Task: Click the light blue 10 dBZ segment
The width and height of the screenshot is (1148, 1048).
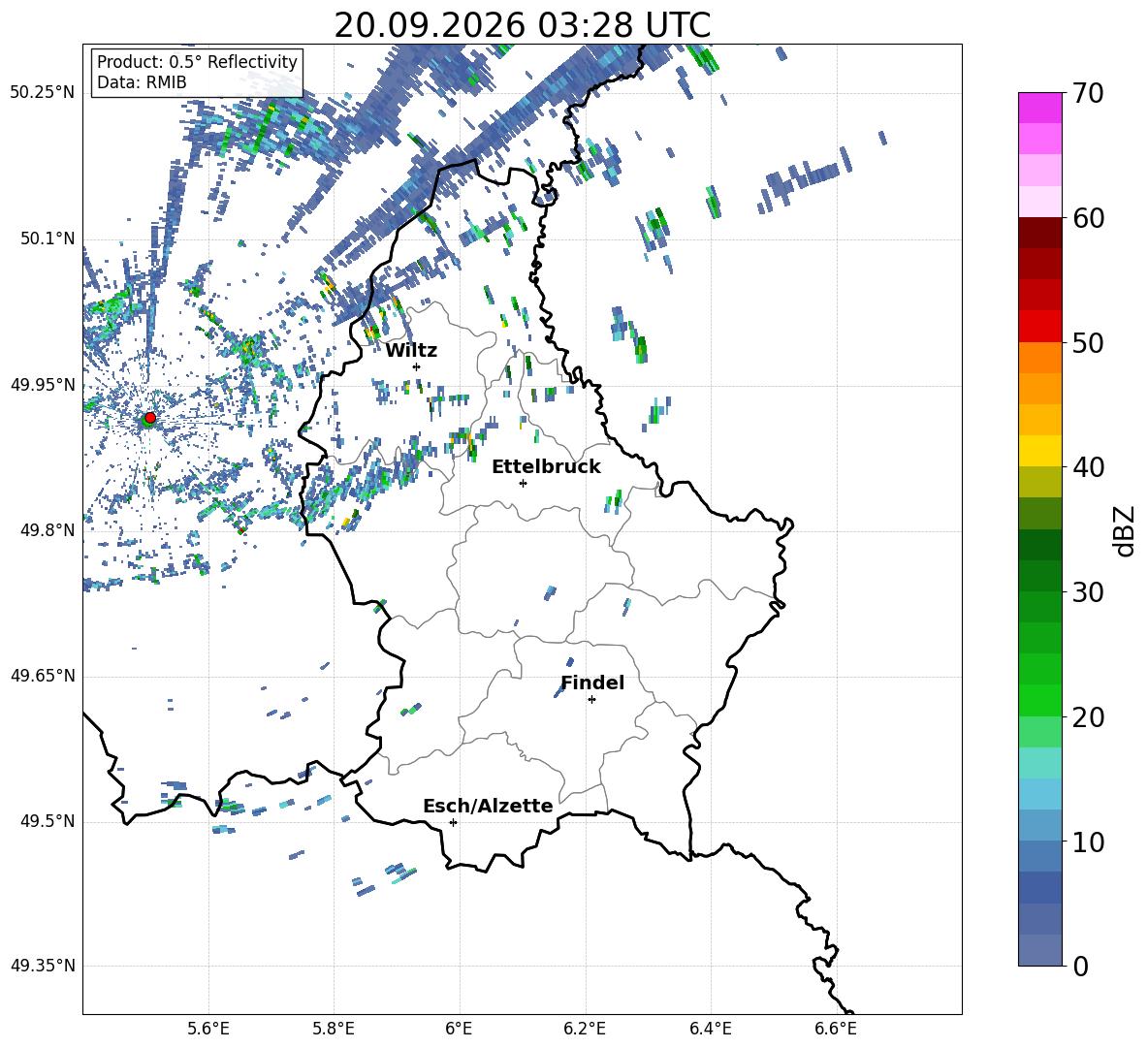Action: pos(1039,825)
